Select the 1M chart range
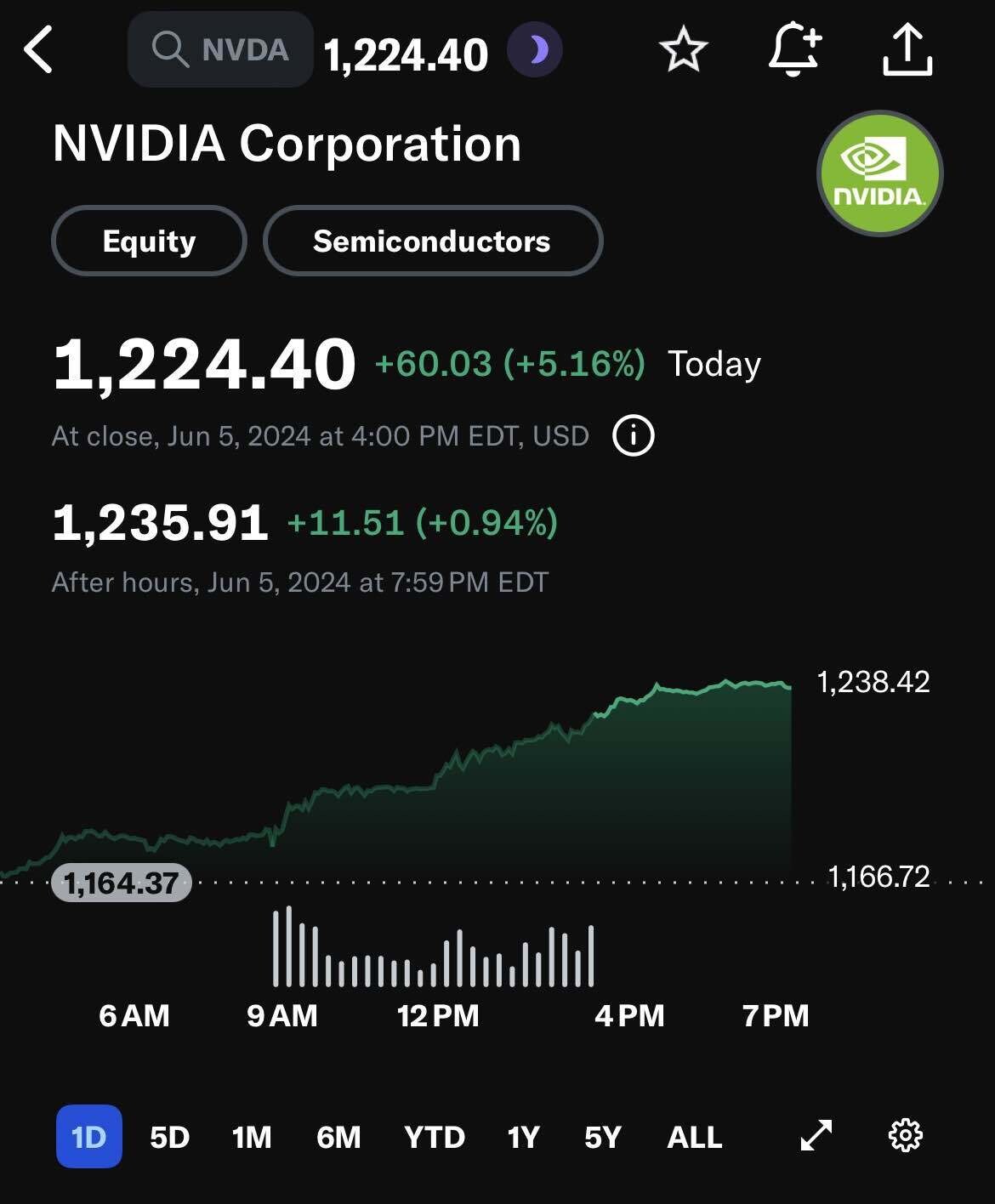Image resolution: width=995 pixels, height=1204 pixels. click(x=252, y=1137)
